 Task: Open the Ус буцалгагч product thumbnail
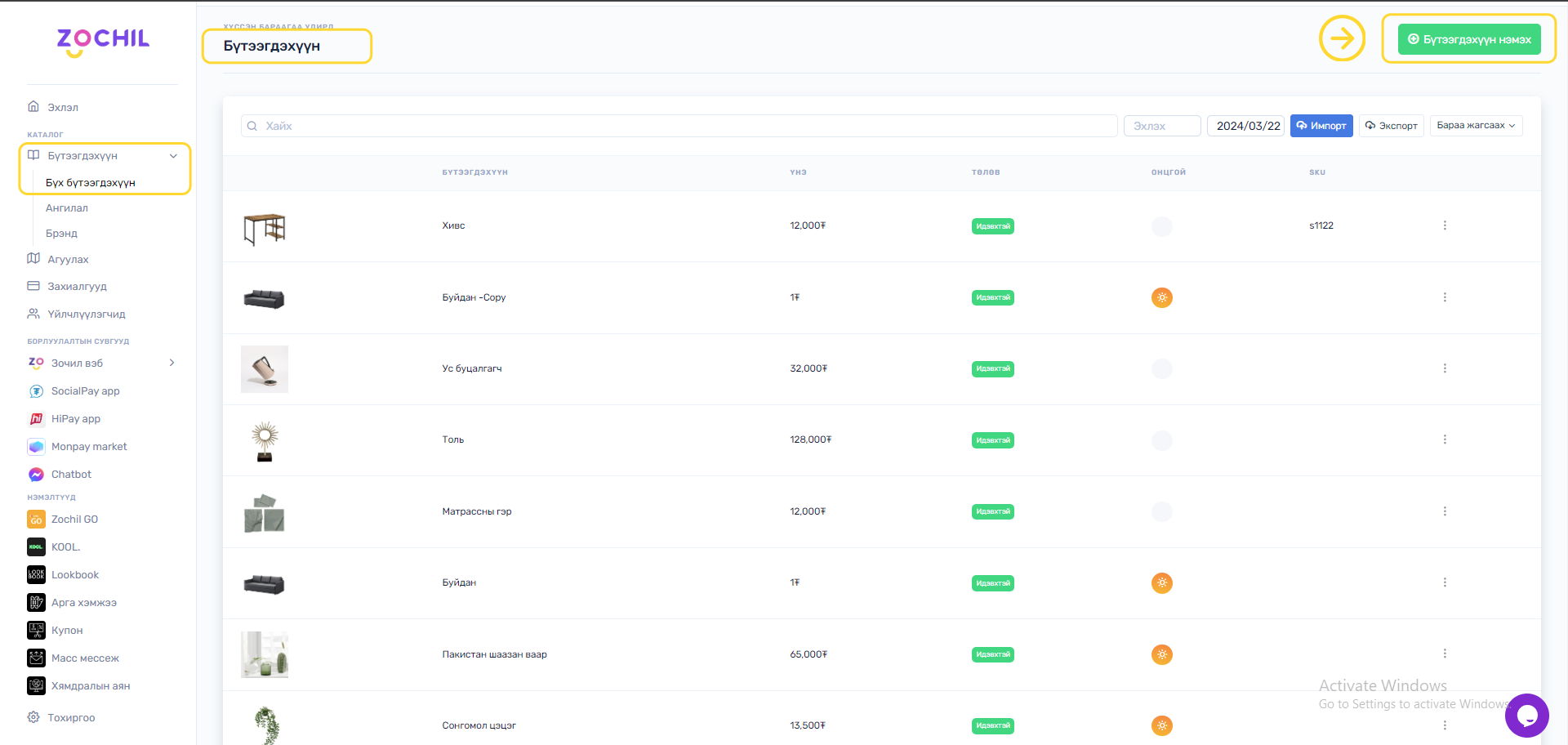pyautogui.click(x=265, y=369)
